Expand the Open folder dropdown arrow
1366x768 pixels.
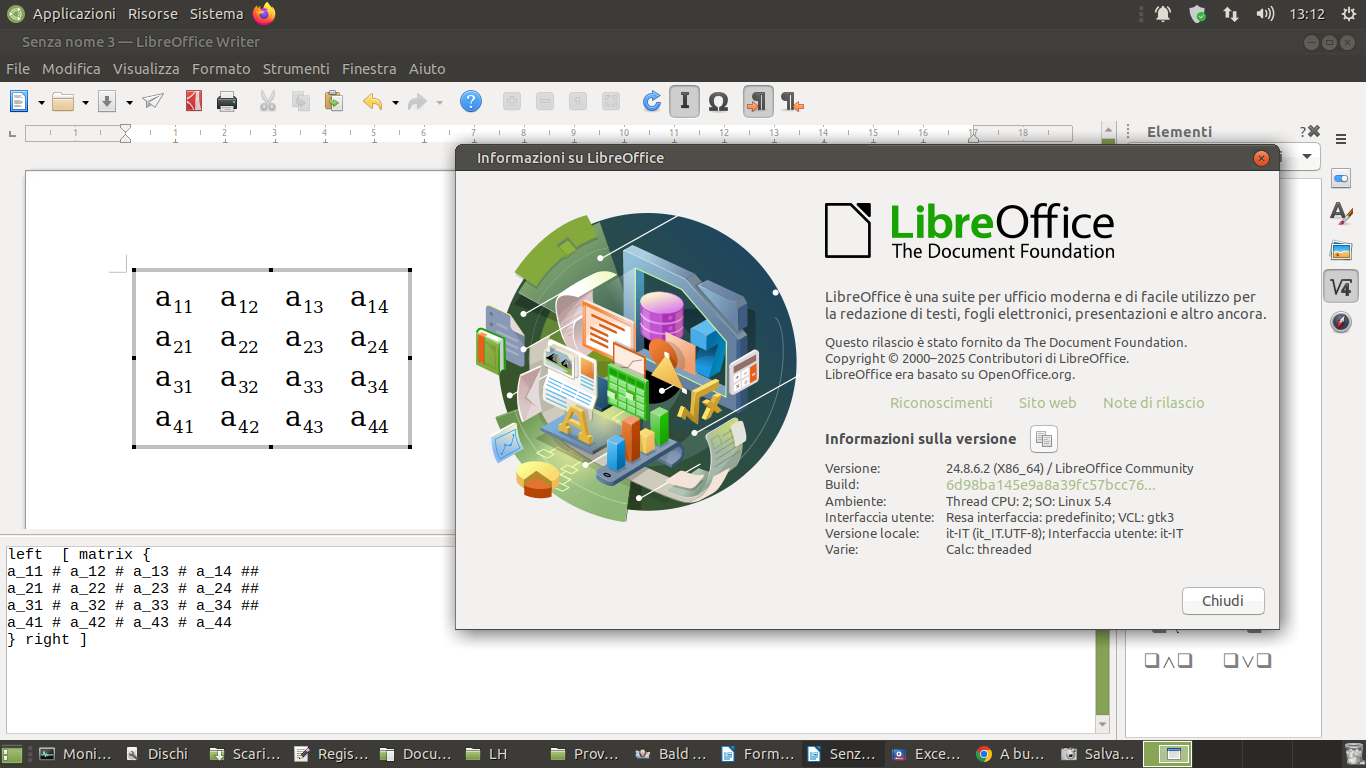[85, 102]
